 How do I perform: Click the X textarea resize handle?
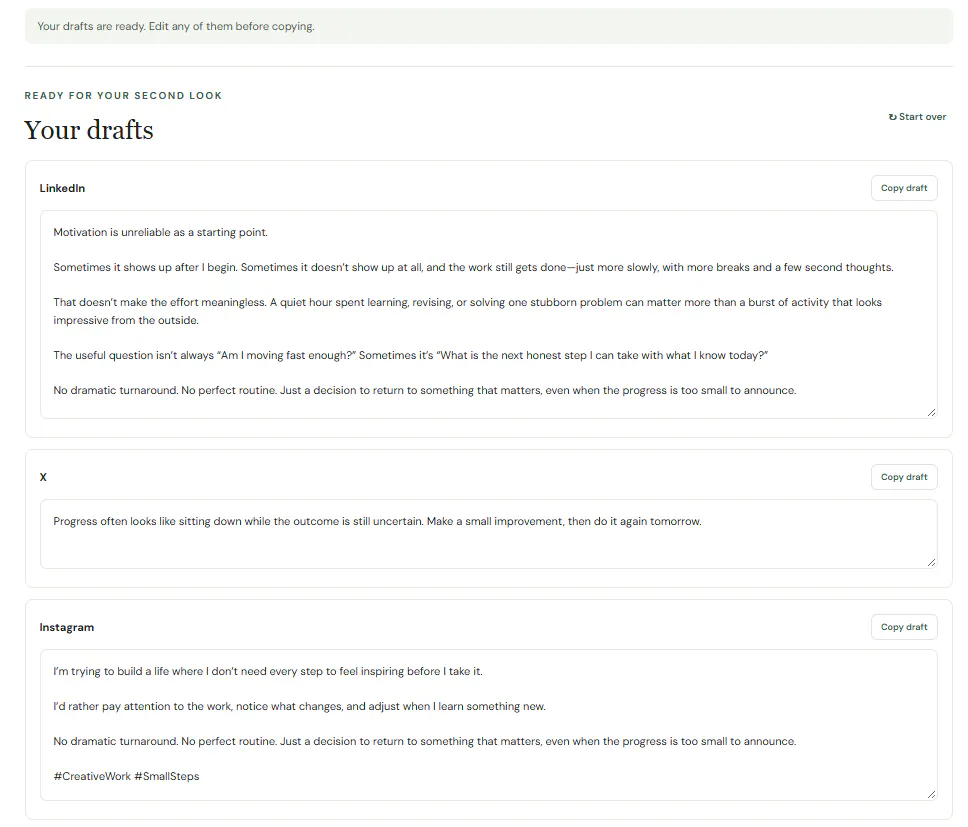(931, 562)
